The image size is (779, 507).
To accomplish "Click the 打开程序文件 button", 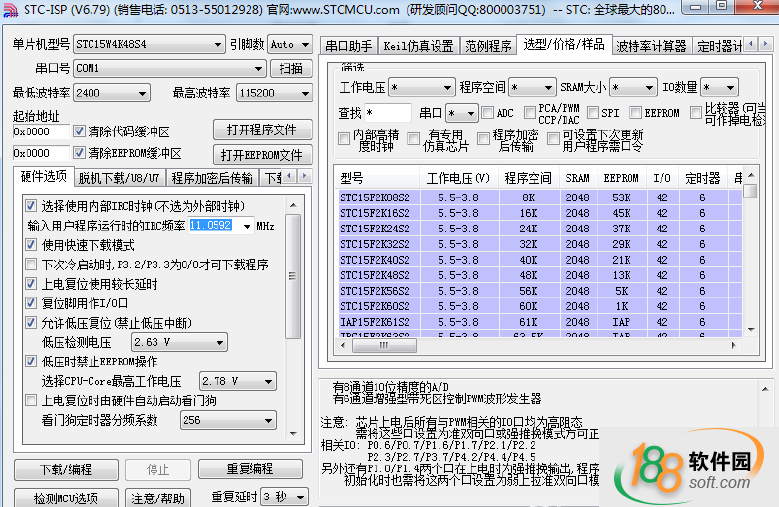I will (x=261, y=131).
